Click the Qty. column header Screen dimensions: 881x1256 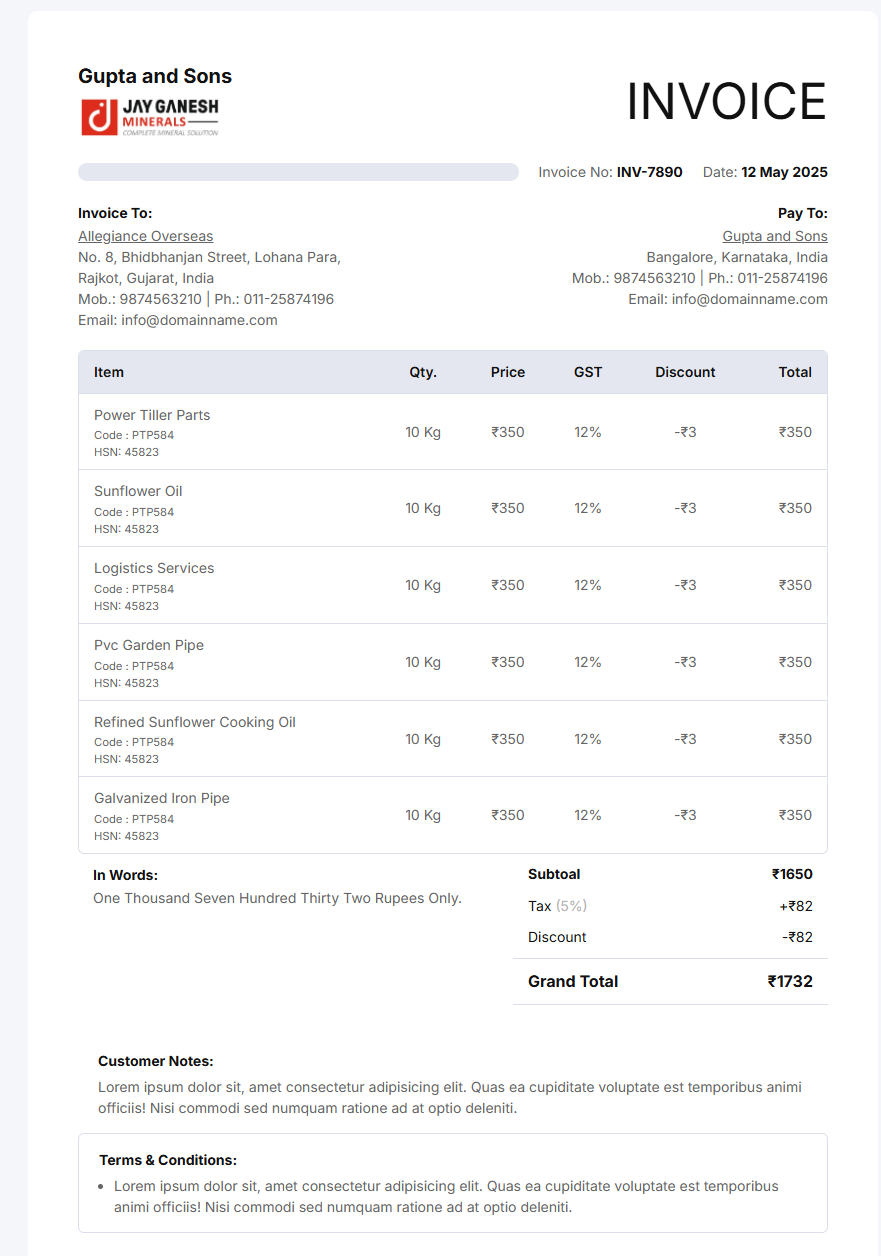[x=423, y=372]
